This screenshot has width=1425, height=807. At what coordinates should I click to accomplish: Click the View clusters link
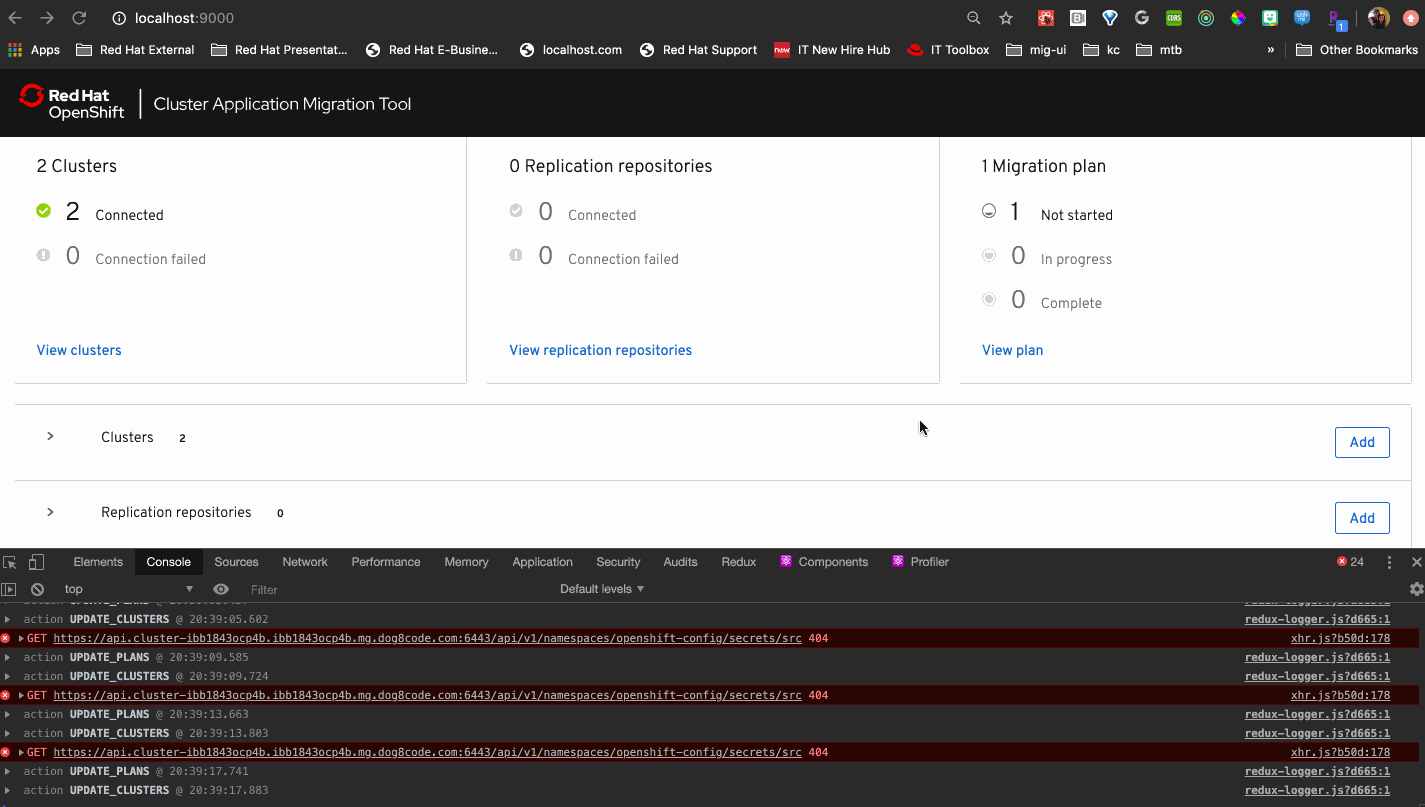79,350
